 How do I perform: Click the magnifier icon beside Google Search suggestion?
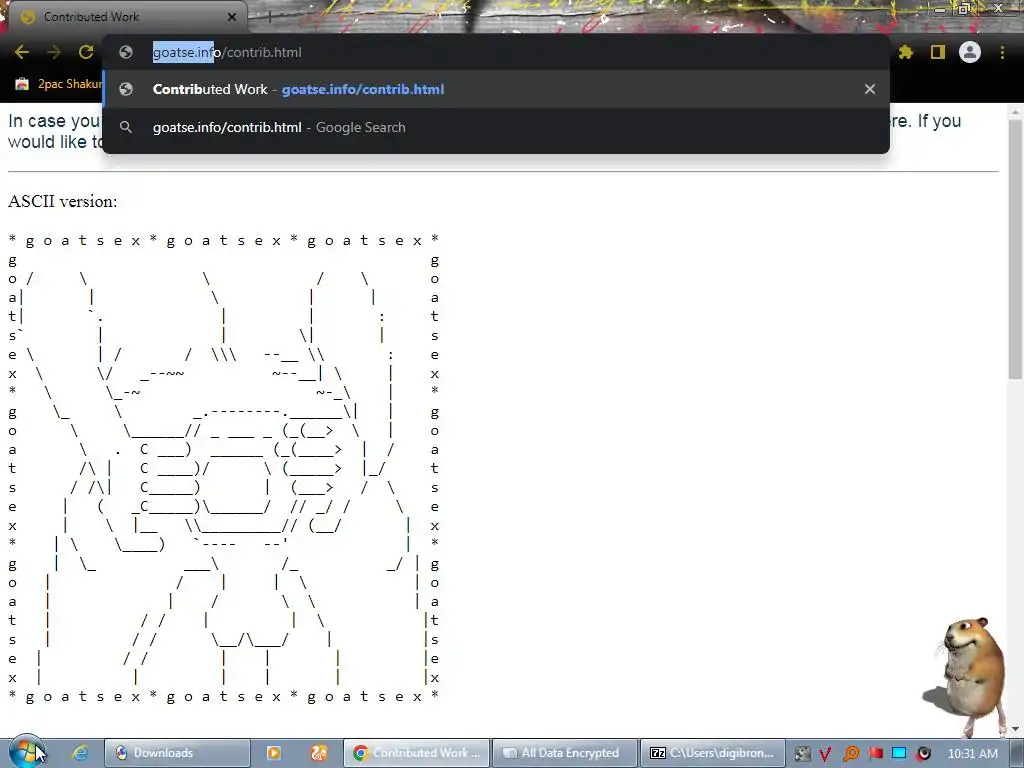(x=126, y=127)
